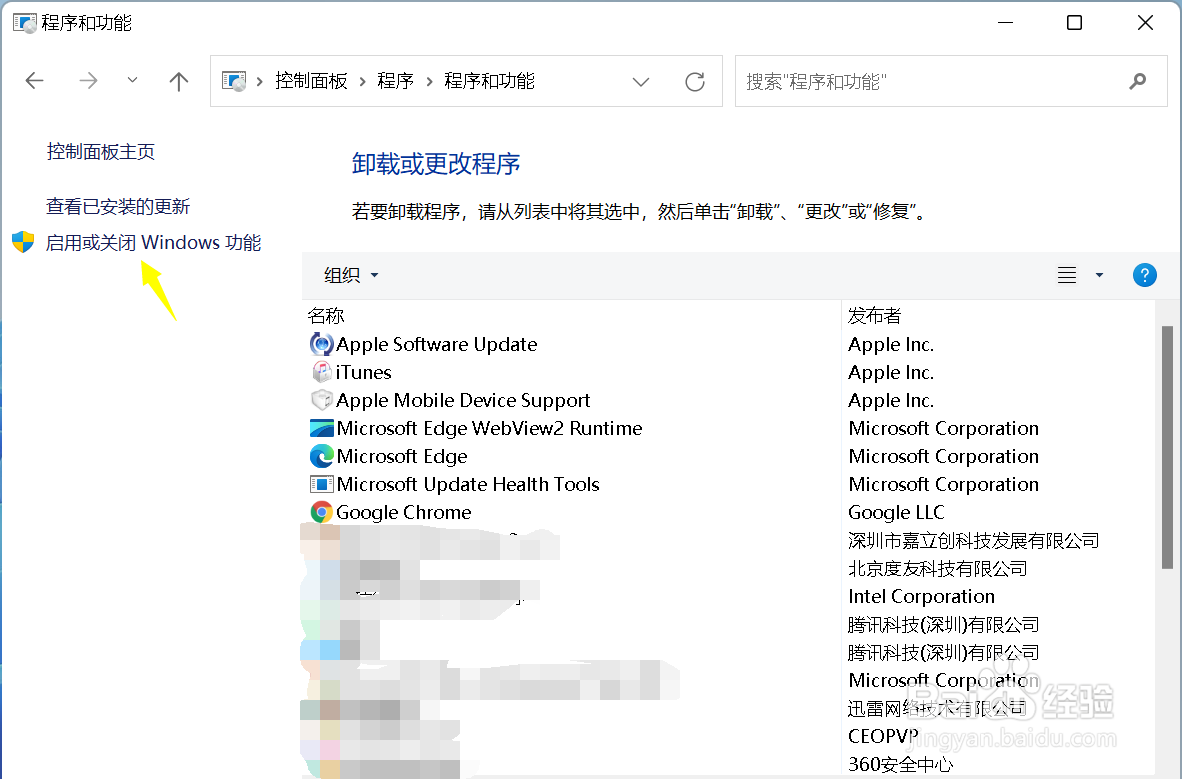
Task: Select Microsoft Edge WebView2 Runtime entry
Action: pyautogui.click(x=489, y=428)
